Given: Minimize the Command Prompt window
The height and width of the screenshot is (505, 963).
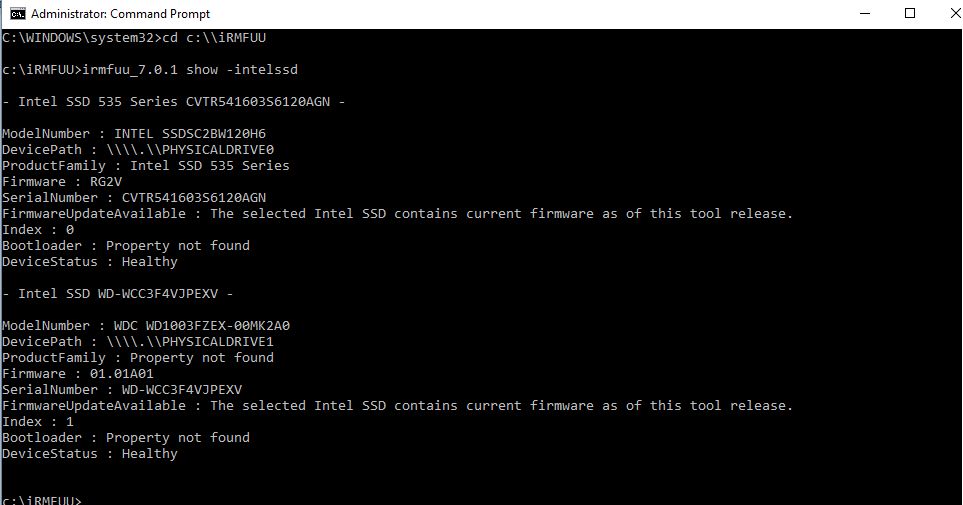Looking at the screenshot, I should (x=863, y=14).
